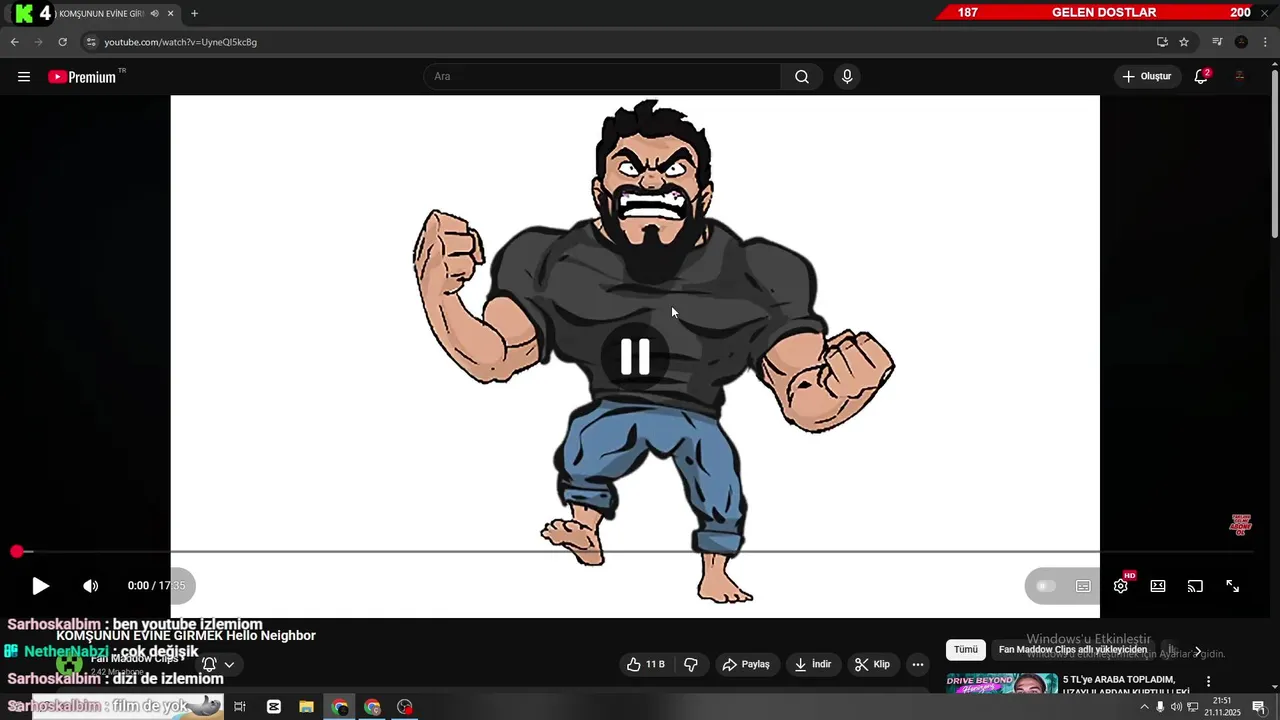Mute the tab via its speaker icon
The image size is (1280, 720).
click(x=155, y=13)
